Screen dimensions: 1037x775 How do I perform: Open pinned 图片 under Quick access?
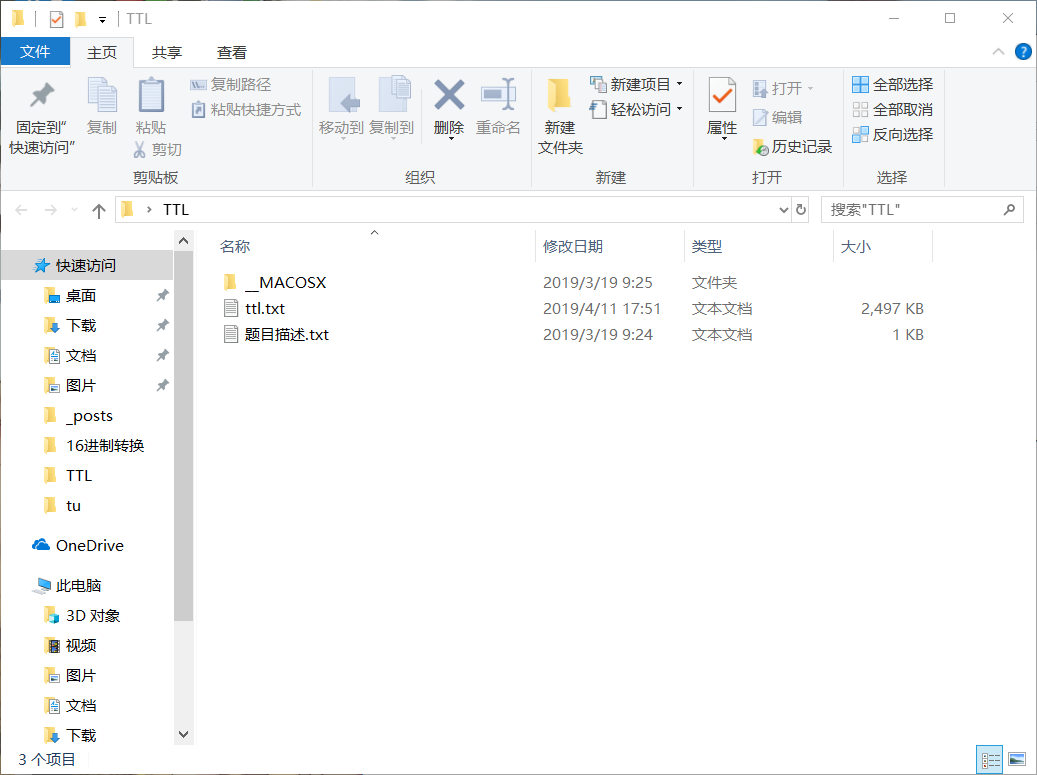pos(81,386)
